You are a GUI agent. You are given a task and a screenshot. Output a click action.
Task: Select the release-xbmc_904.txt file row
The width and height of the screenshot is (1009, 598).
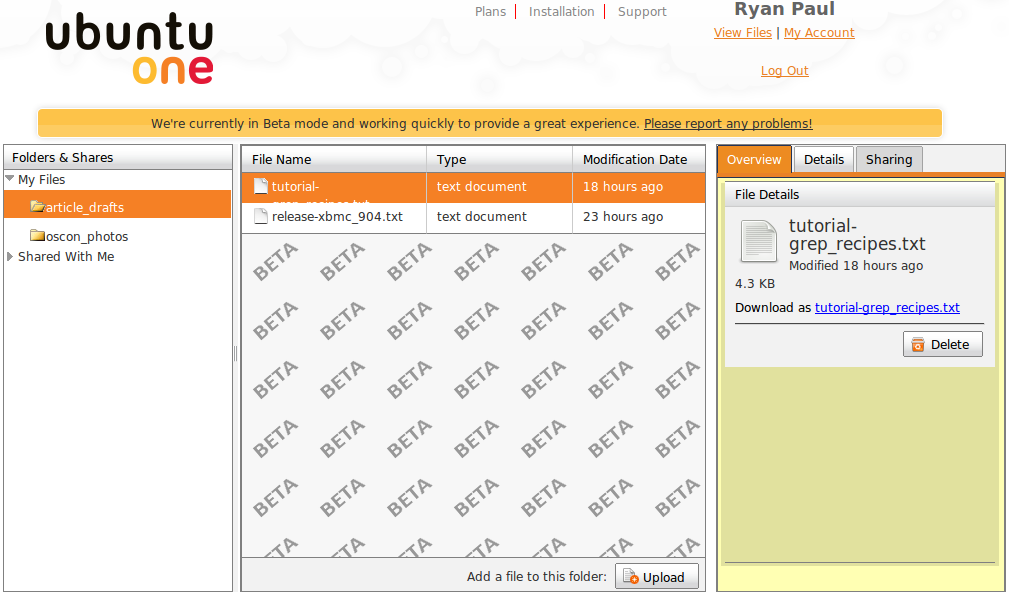point(474,217)
